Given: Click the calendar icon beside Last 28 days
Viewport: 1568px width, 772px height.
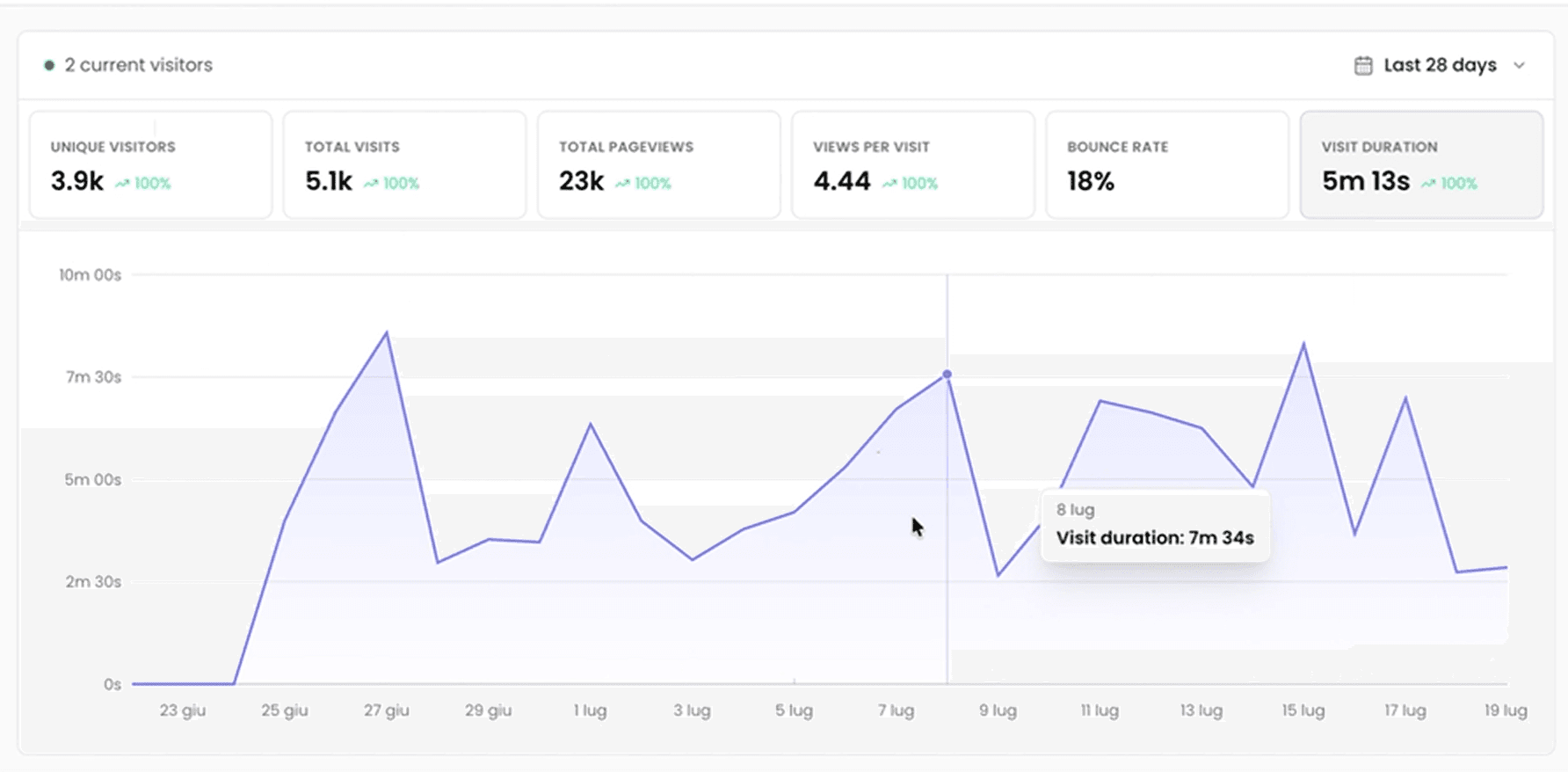Looking at the screenshot, I should (1363, 65).
